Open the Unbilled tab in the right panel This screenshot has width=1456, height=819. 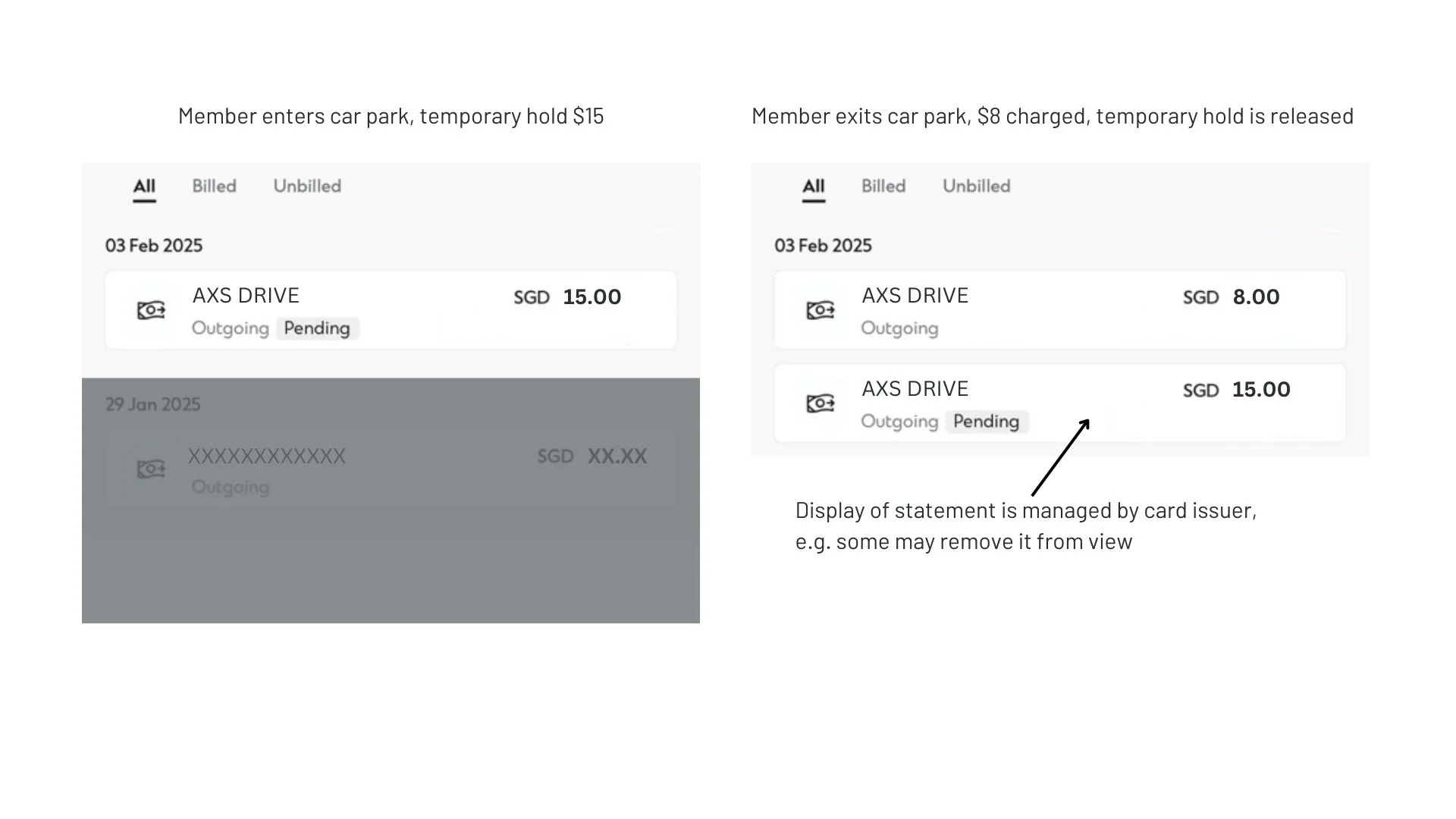(976, 187)
